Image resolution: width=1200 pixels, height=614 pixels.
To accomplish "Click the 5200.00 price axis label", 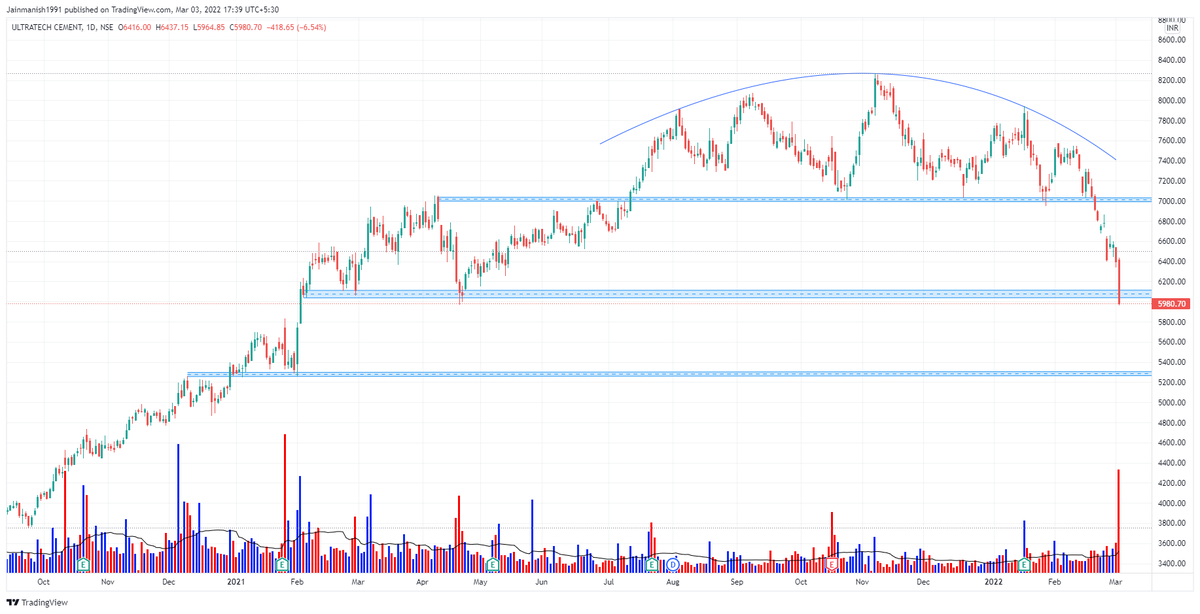I will pos(1174,383).
